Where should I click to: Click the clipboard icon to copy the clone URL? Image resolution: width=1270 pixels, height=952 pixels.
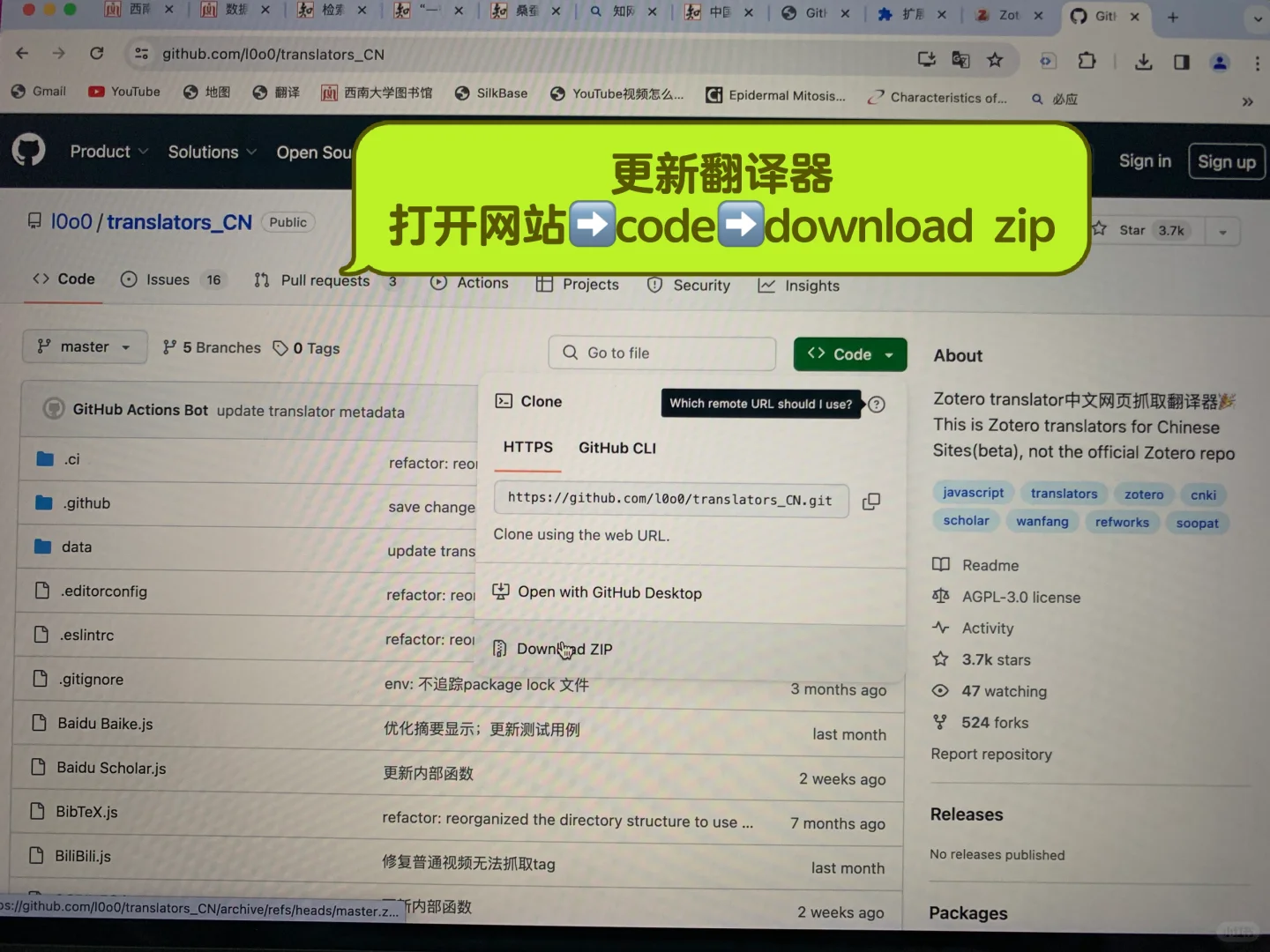(871, 501)
